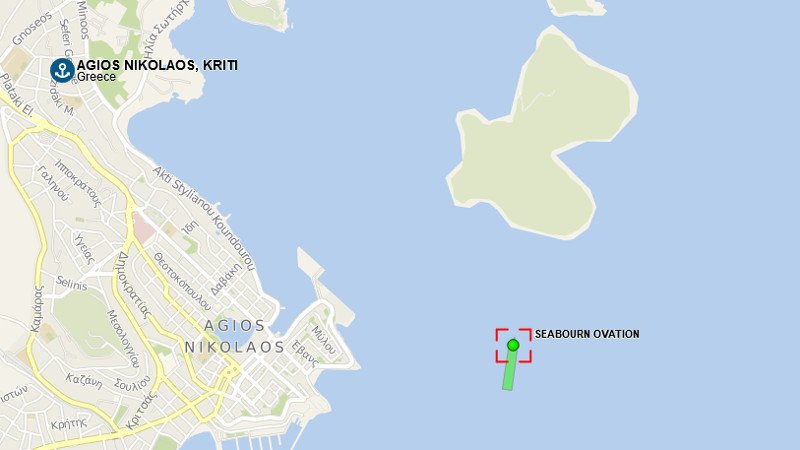
Task: Select the green Seabourn Ovation ship marker
Action: [513, 345]
